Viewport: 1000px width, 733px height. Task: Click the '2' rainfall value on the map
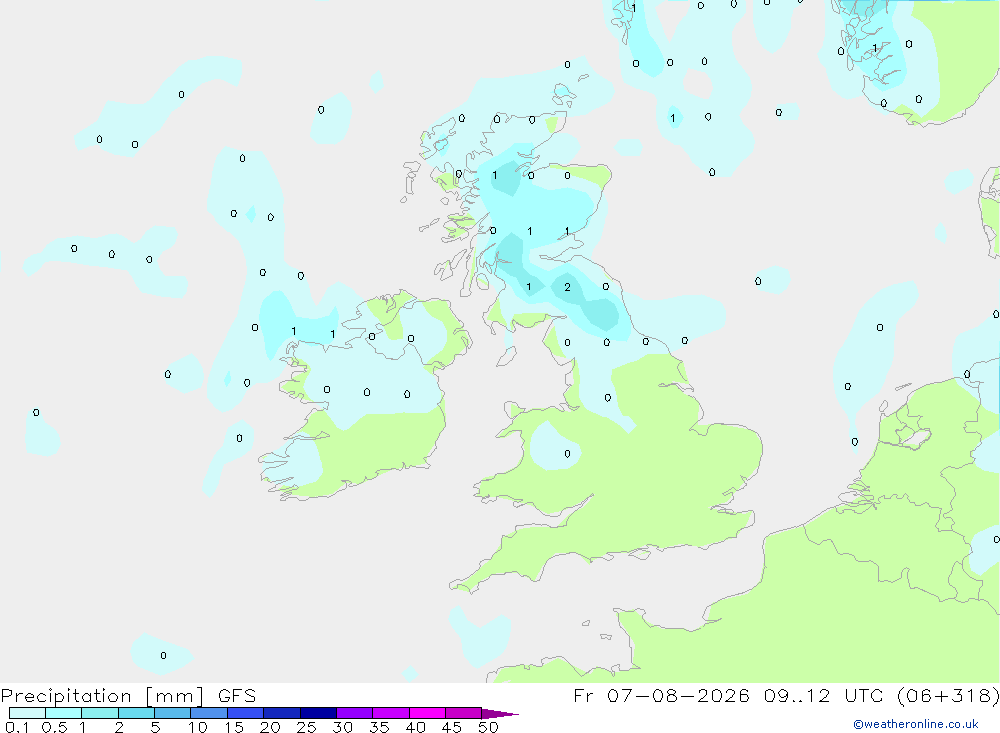(568, 287)
